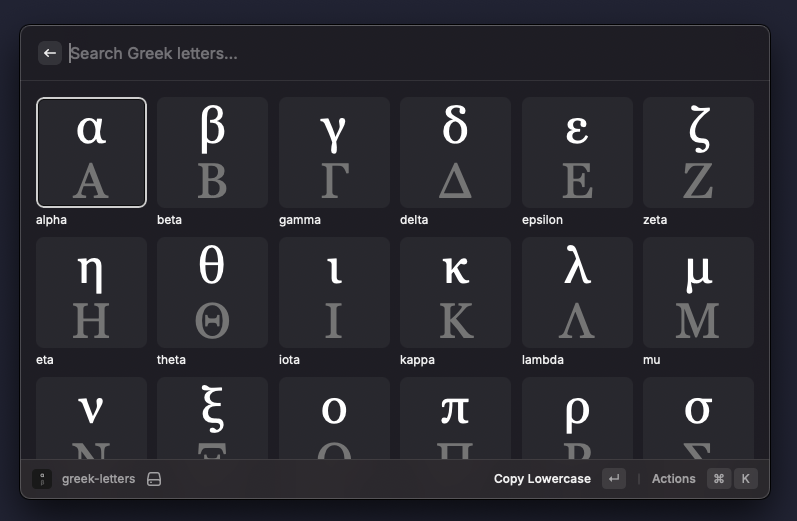Select the eta letter tile
This screenshot has width=797, height=521.
[x=91, y=292]
